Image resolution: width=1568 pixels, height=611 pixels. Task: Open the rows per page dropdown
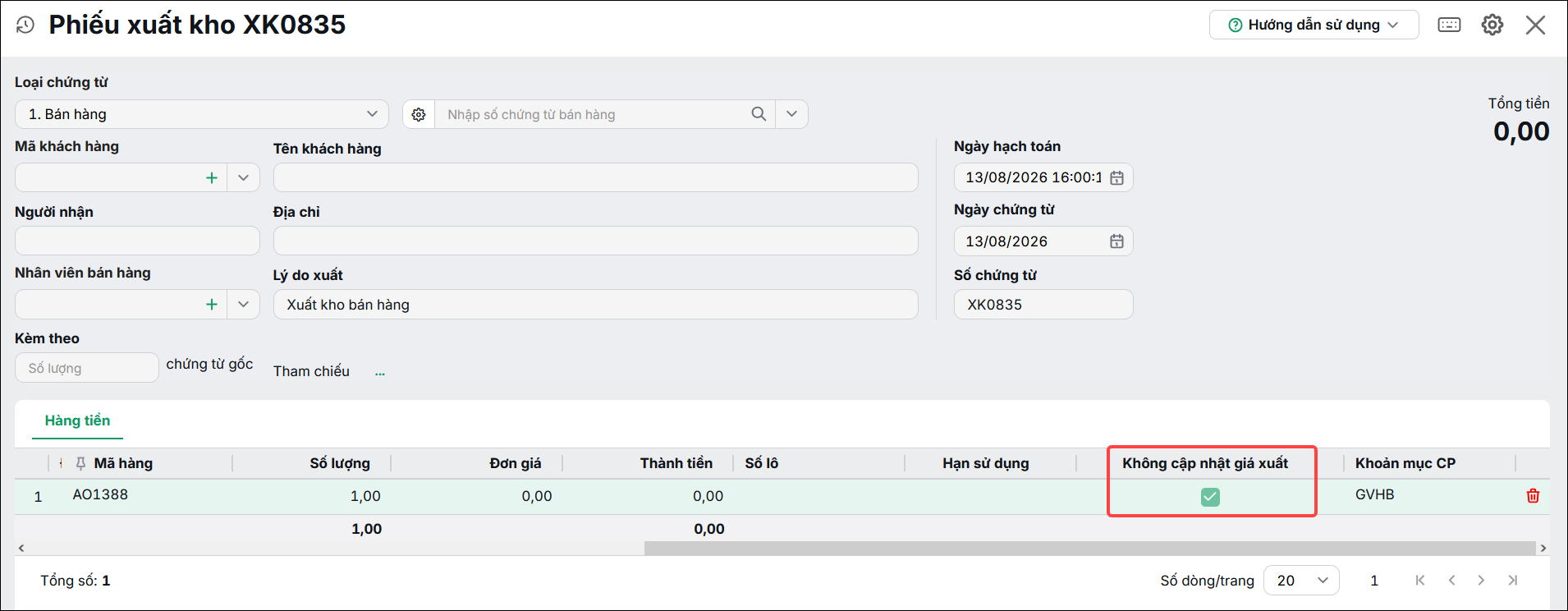[1301, 581]
